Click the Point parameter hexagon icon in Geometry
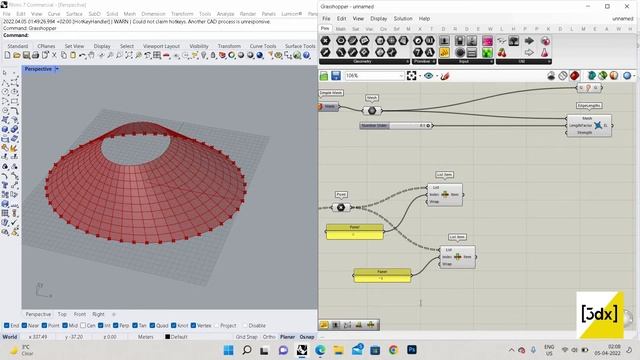The height and width of the screenshot is (360, 640). point(325,40)
